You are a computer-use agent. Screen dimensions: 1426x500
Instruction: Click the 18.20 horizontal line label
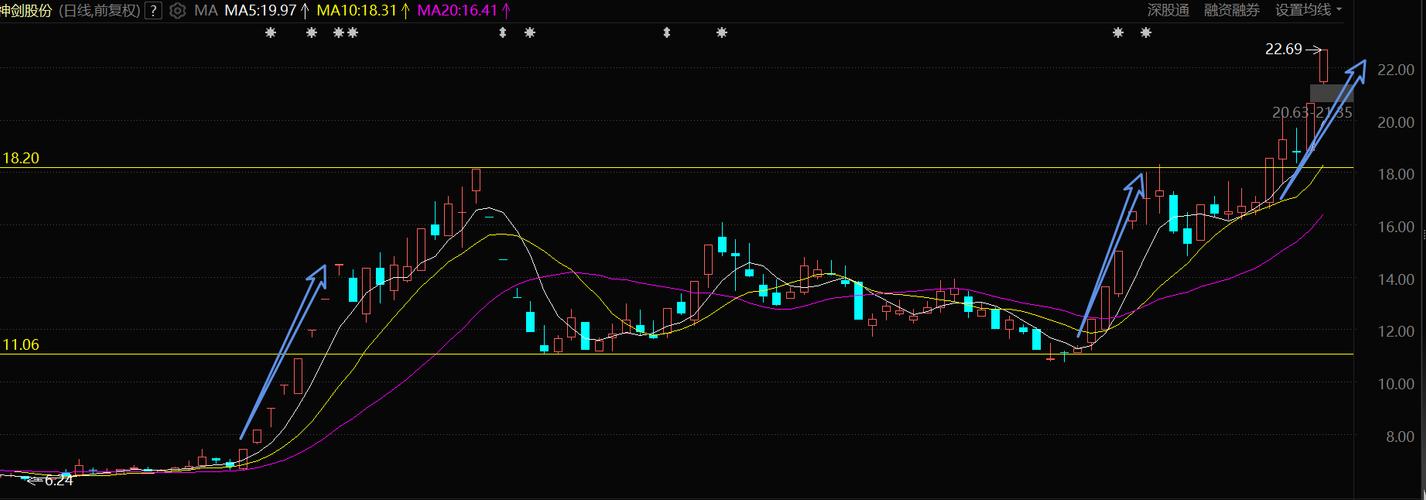[20, 158]
